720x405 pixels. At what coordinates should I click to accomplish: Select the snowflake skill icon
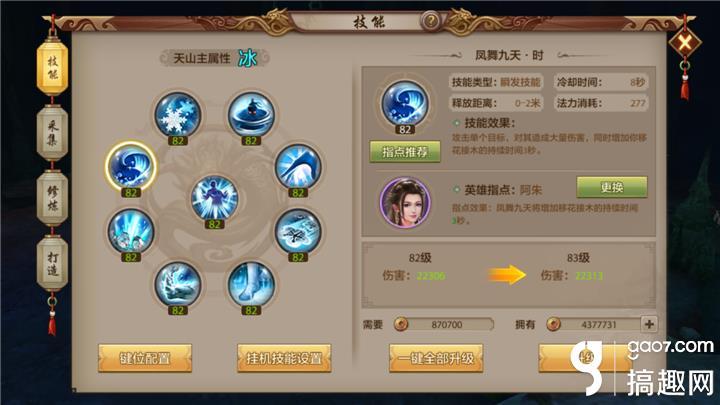click(x=177, y=115)
